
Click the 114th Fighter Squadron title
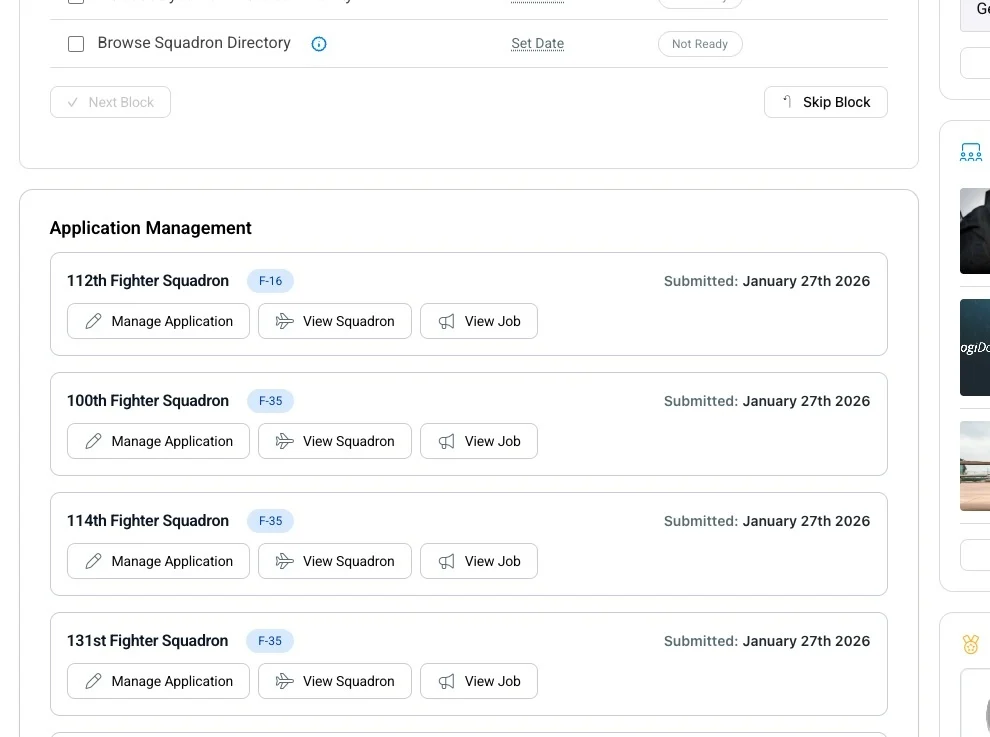pyautogui.click(x=148, y=520)
